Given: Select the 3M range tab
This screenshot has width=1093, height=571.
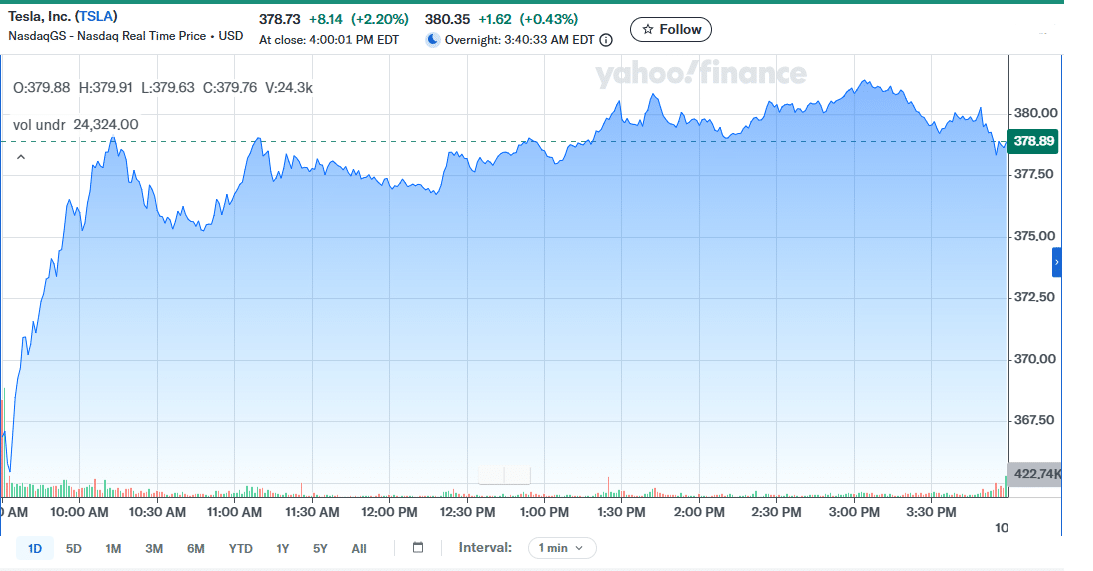Looking at the screenshot, I should (154, 549).
